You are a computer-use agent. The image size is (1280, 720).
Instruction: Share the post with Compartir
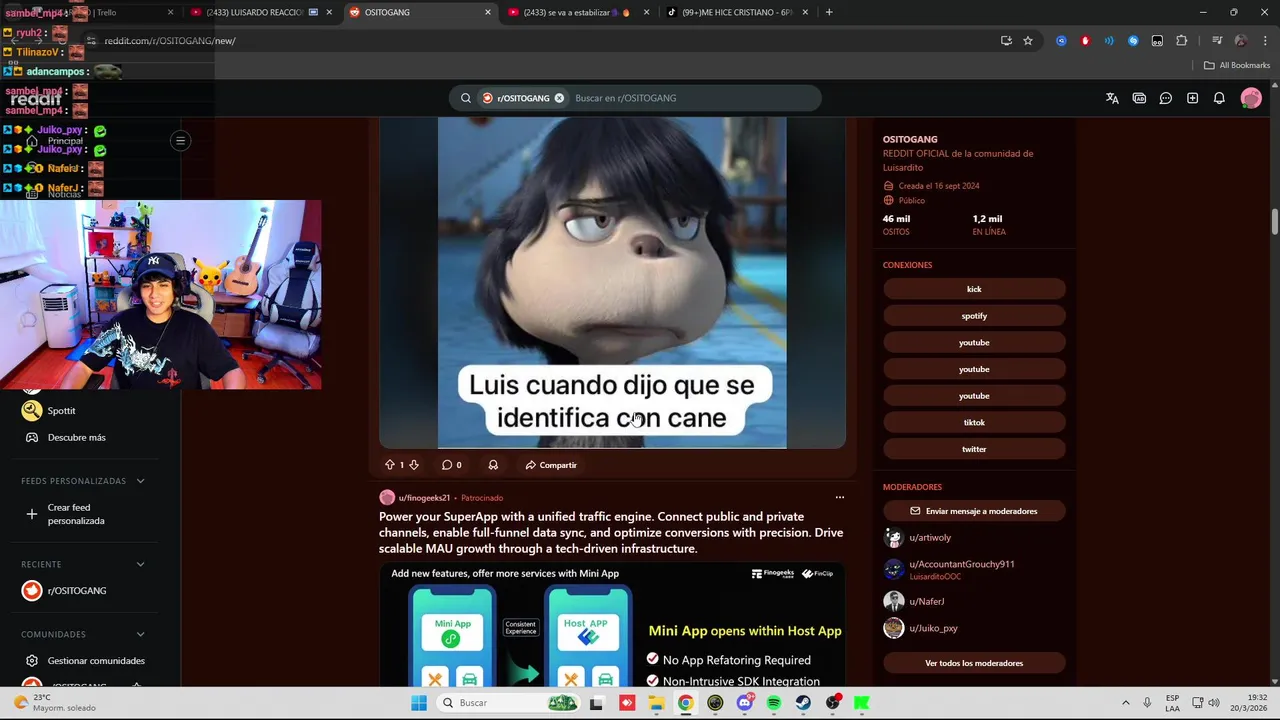(x=551, y=465)
